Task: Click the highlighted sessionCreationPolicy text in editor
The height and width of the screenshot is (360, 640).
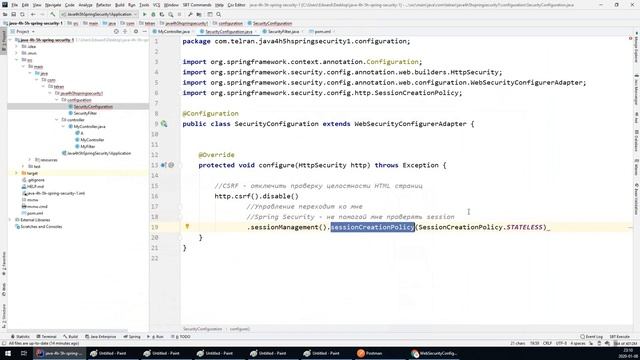Action: click(372, 227)
